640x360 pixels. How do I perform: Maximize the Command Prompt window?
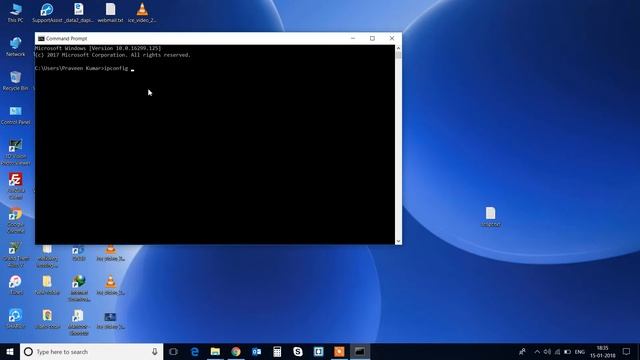click(x=372, y=38)
